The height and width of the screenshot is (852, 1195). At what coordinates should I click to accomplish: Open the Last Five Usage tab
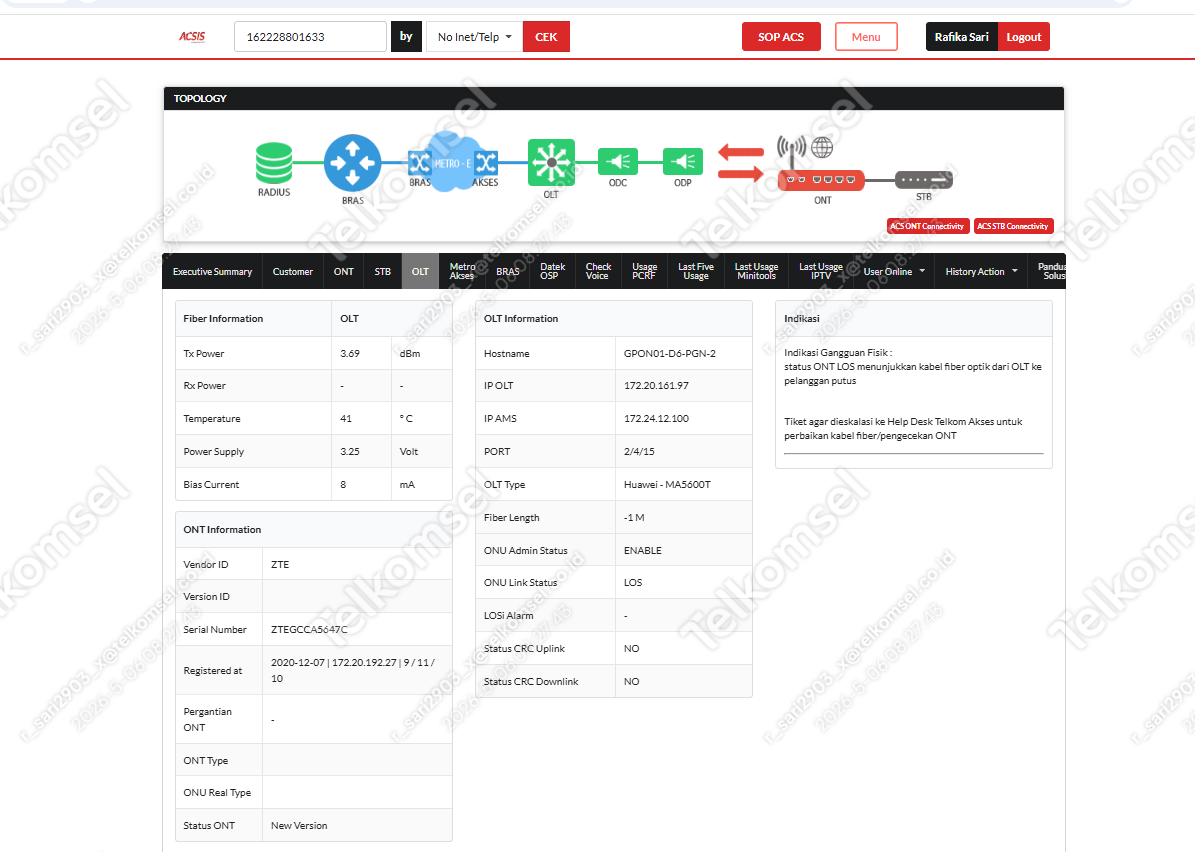[696, 271]
